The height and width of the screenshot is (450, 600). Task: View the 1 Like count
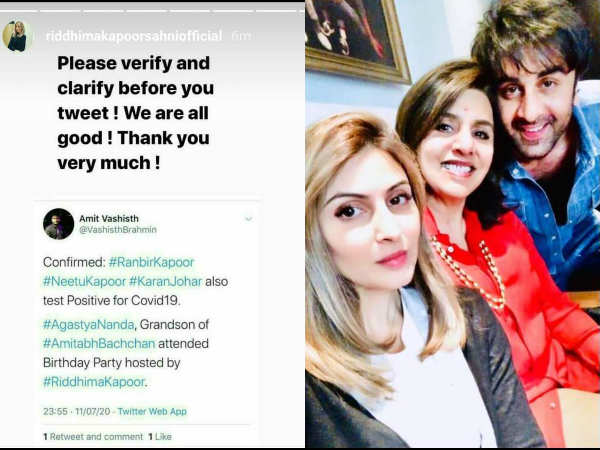pyautogui.click(x=160, y=437)
